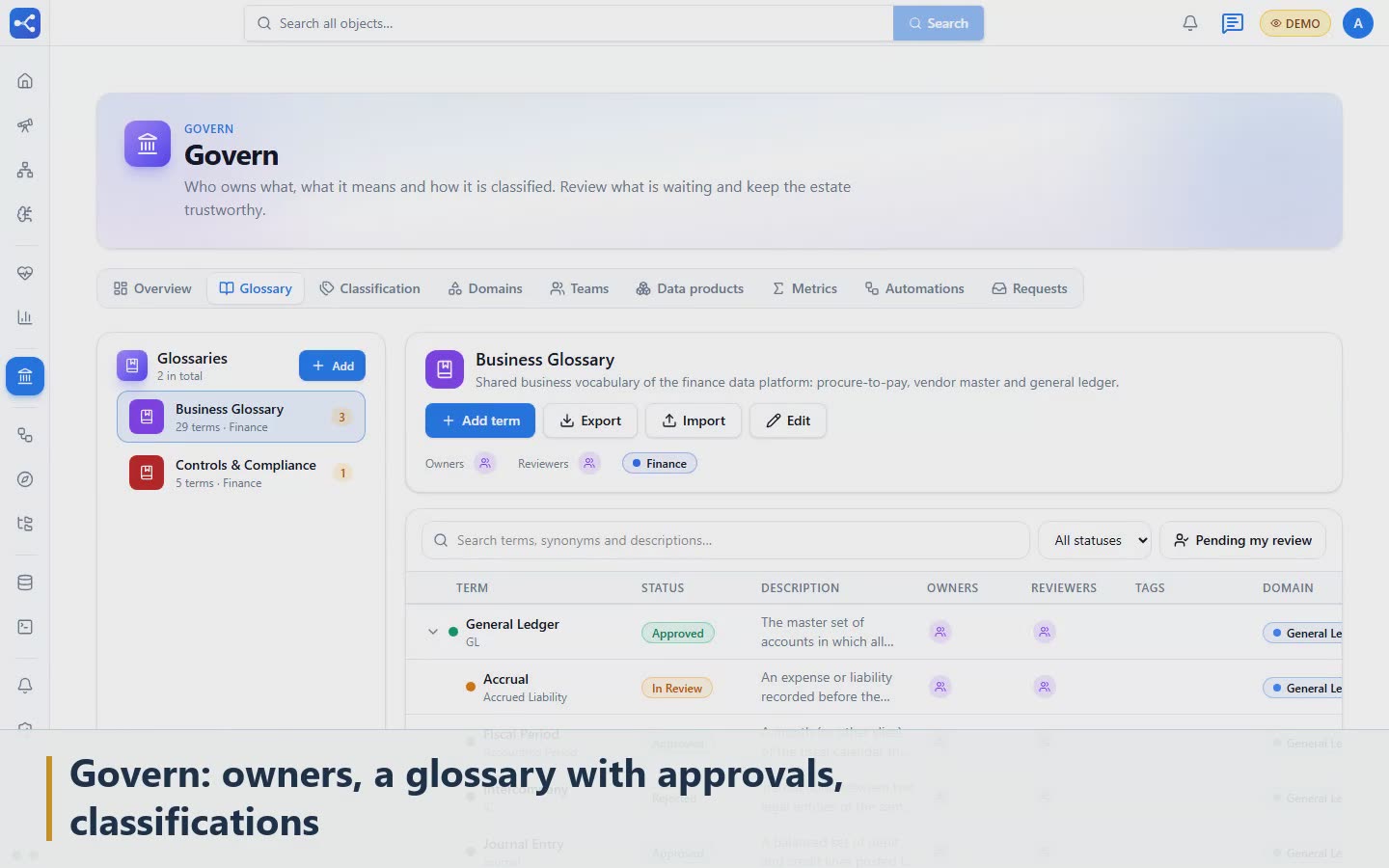Click Add in the Glossaries panel
The height and width of the screenshot is (868, 1389).
332,366
